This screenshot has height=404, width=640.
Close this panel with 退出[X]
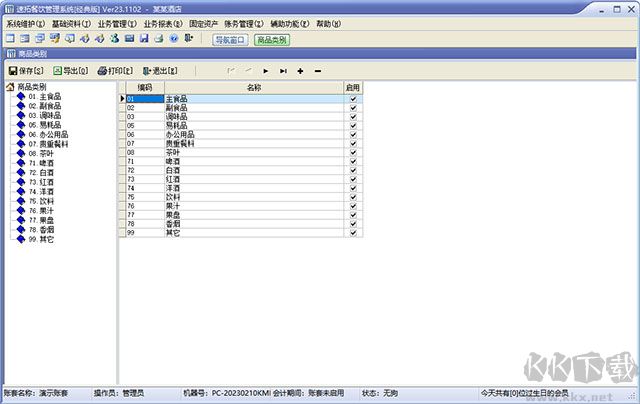point(160,71)
